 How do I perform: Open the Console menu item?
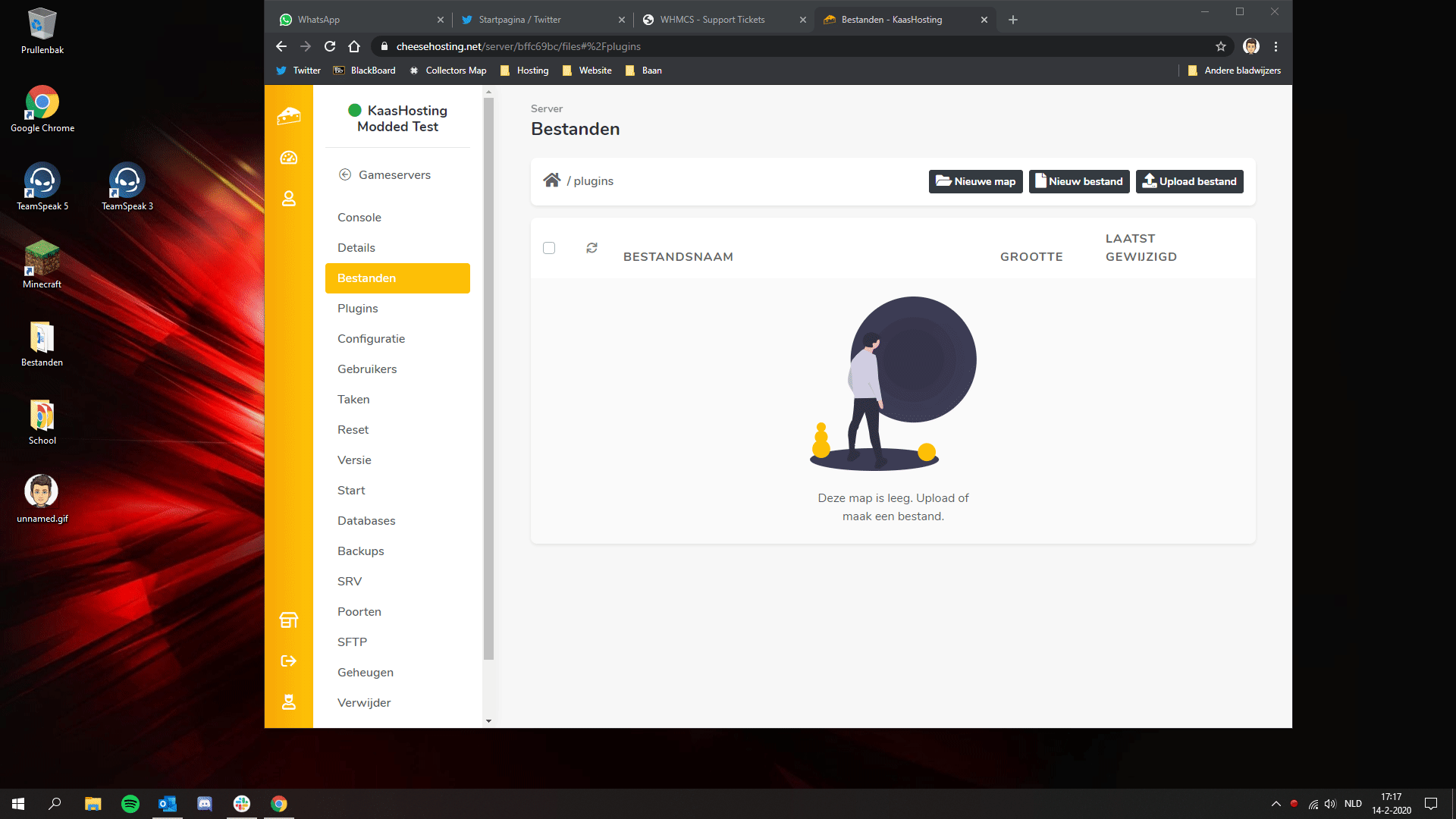[359, 218]
